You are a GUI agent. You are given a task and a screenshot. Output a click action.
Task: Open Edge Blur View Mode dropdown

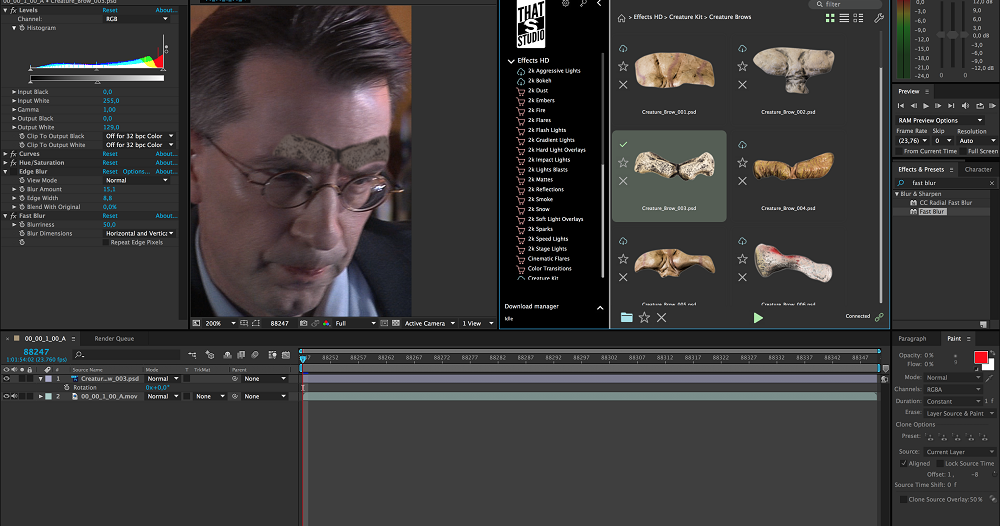pos(137,181)
